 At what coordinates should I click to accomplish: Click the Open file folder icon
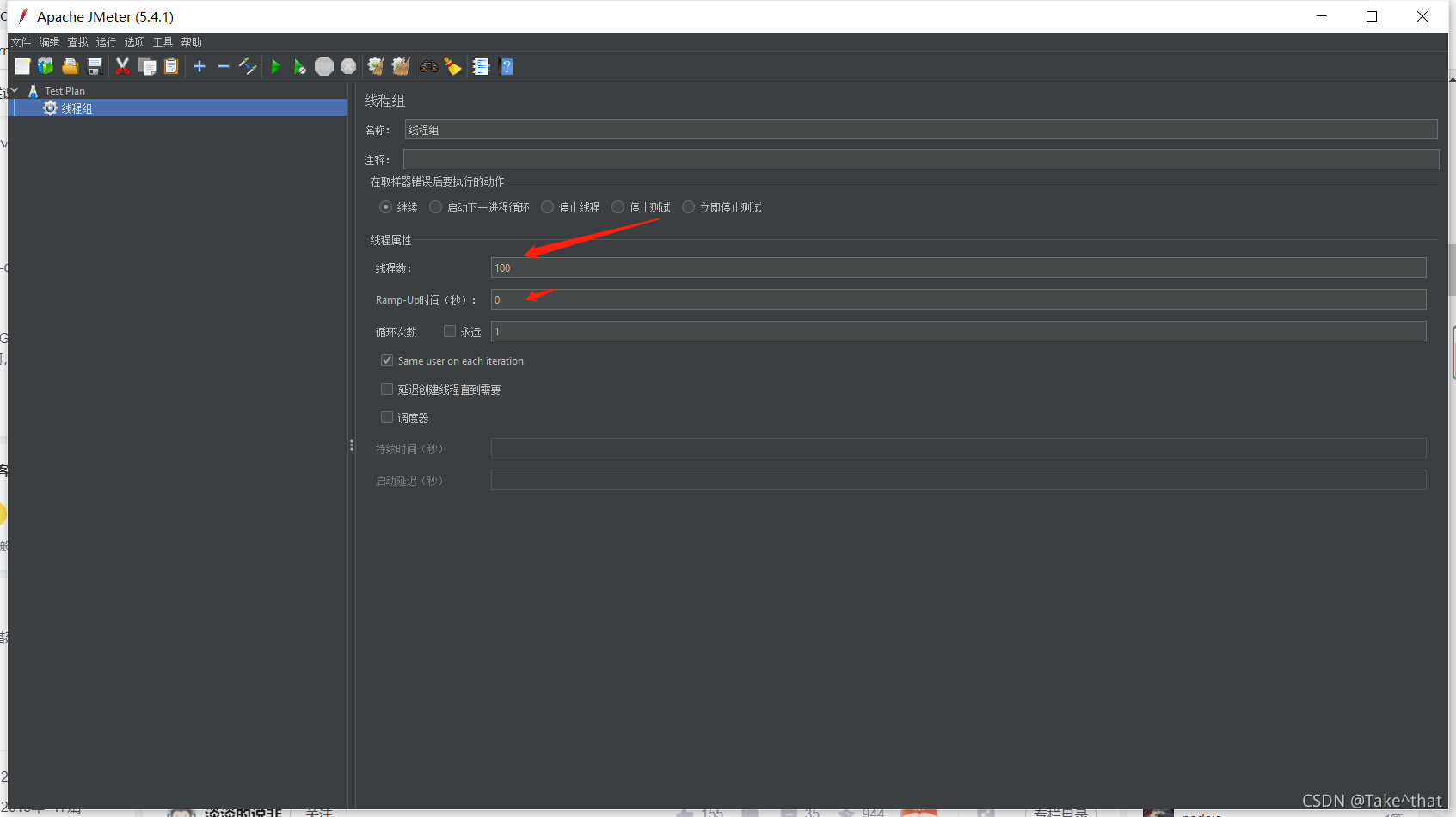tap(71, 66)
